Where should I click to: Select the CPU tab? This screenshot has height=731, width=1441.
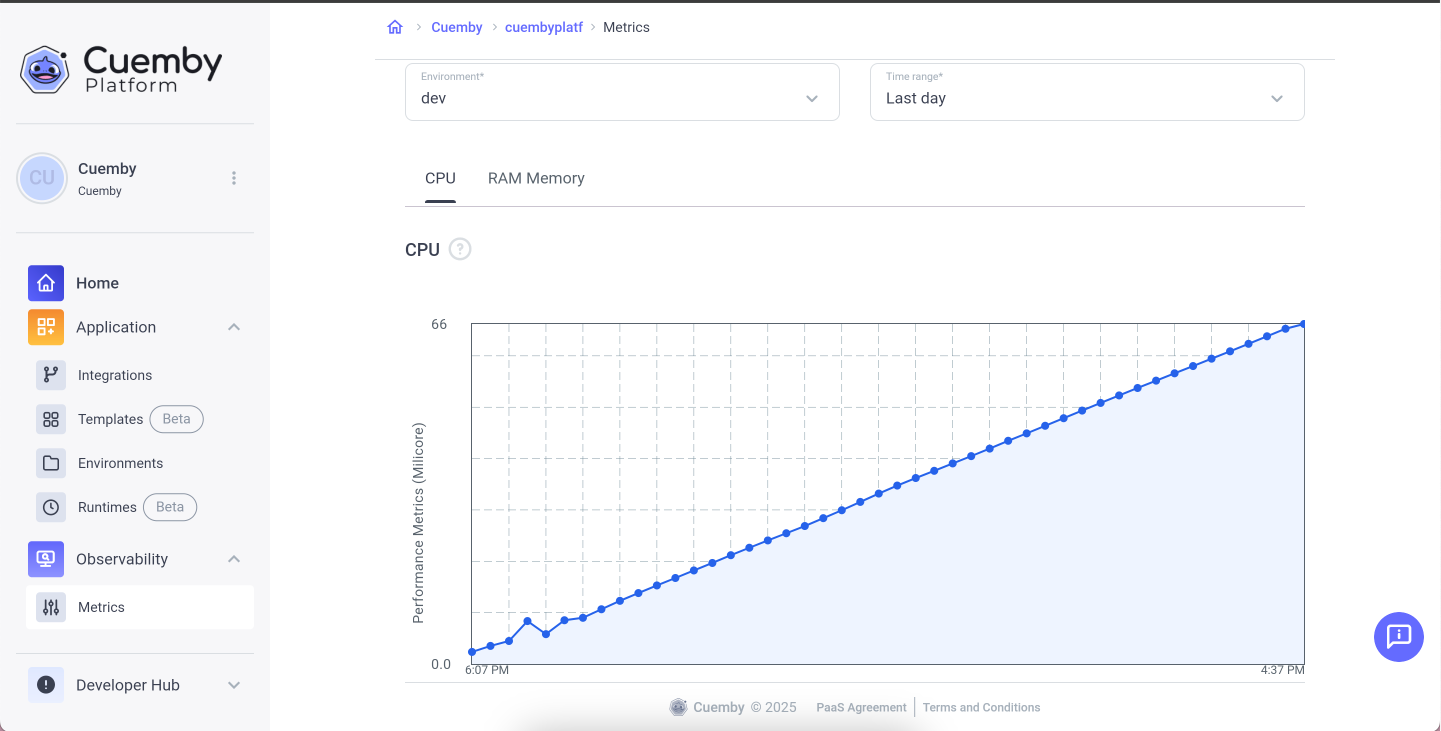pos(440,178)
